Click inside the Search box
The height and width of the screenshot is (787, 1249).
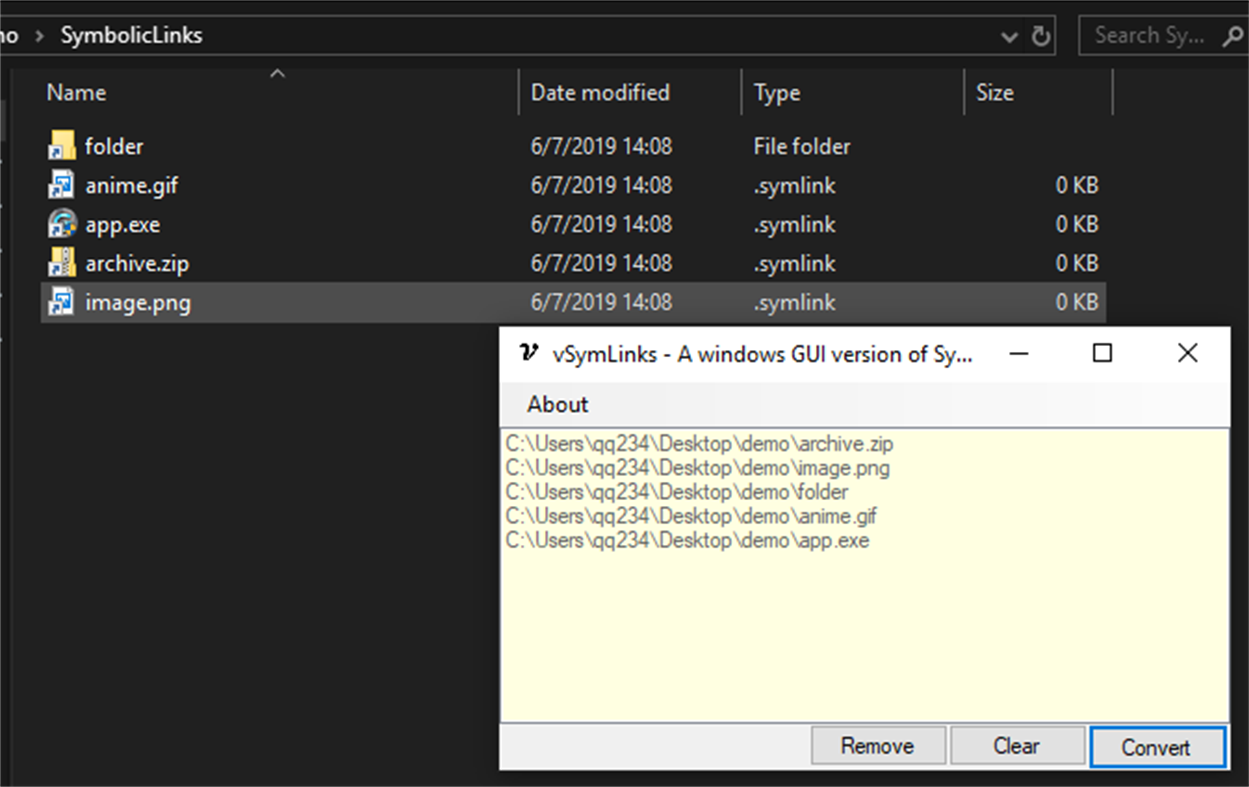pos(1150,35)
